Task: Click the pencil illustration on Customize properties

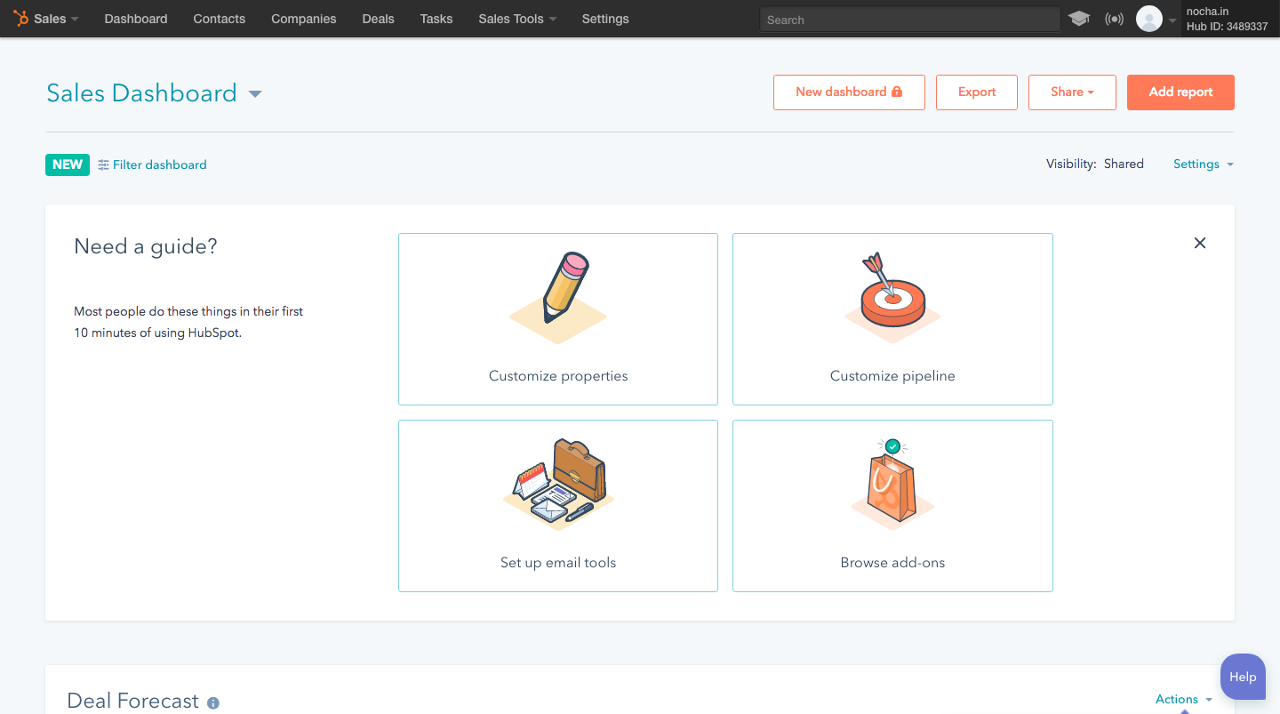Action: tap(558, 298)
